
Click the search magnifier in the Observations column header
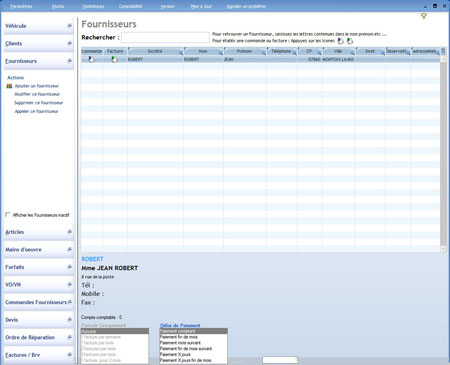408,53
